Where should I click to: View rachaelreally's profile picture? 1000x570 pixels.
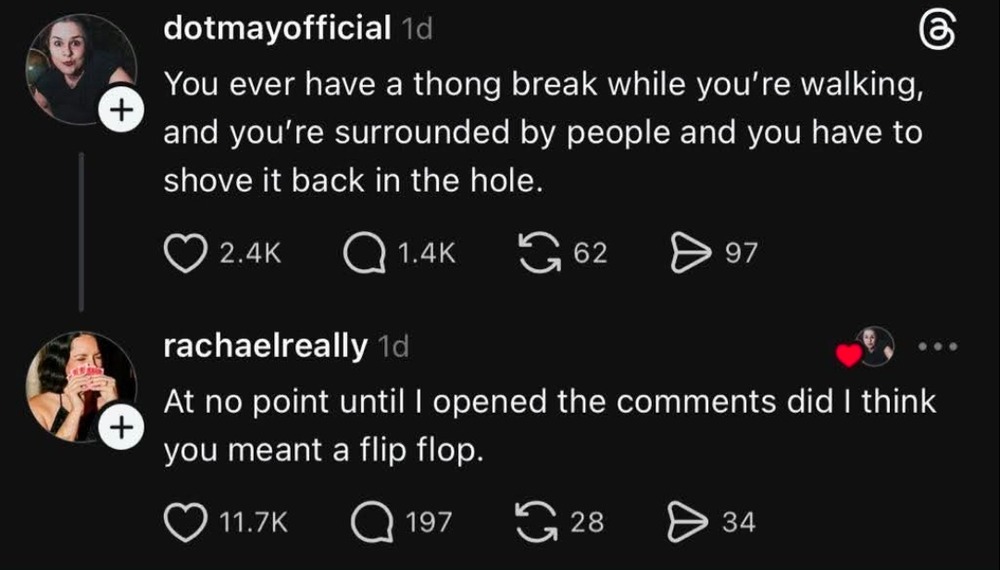point(81,385)
